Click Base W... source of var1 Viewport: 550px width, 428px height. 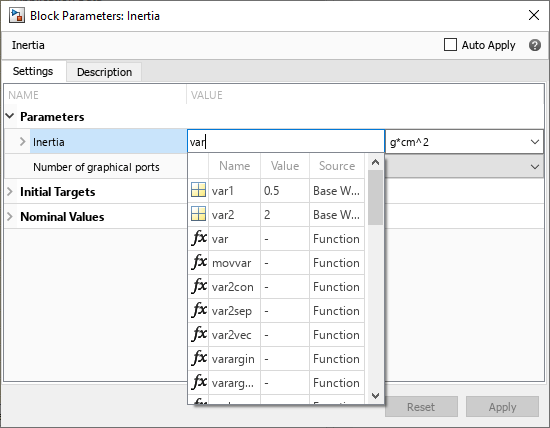[x=336, y=190]
